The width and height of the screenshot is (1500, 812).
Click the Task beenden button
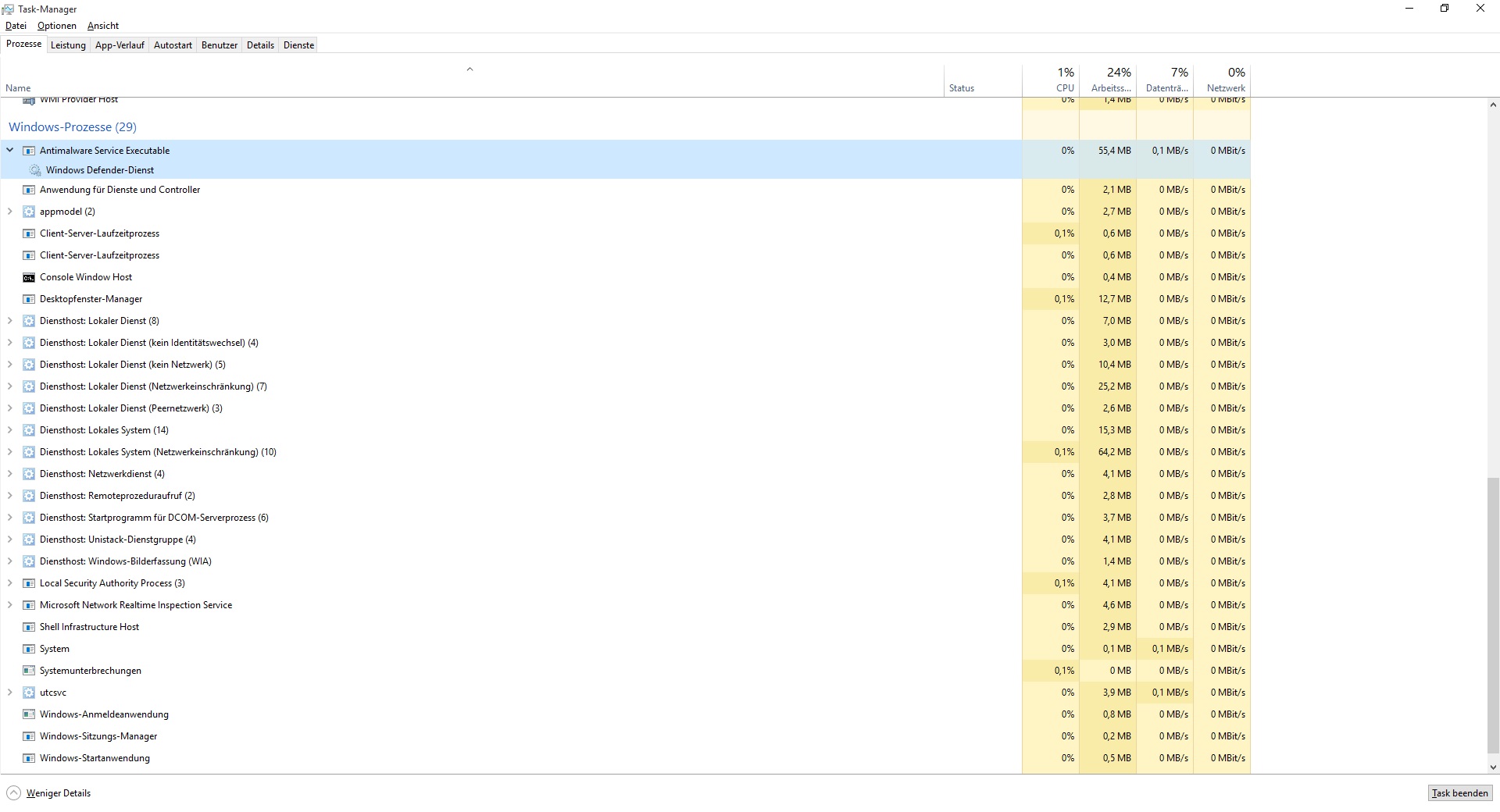pyautogui.click(x=1459, y=793)
